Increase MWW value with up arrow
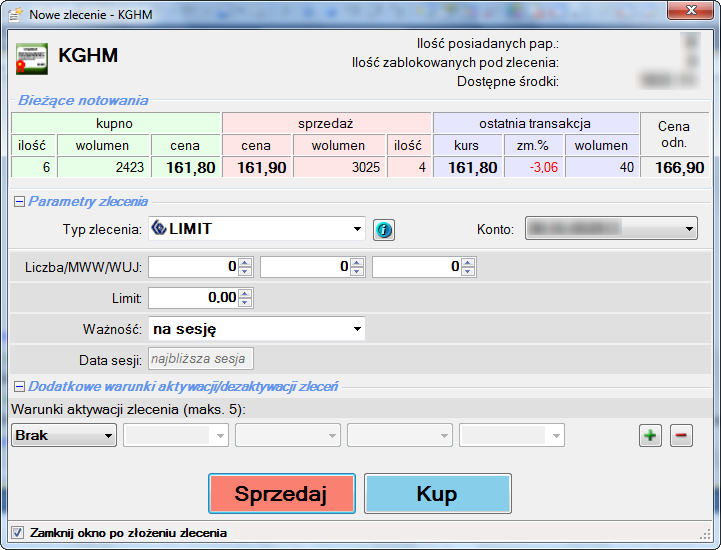The width and height of the screenshot is (721, 550). [357, 262]
